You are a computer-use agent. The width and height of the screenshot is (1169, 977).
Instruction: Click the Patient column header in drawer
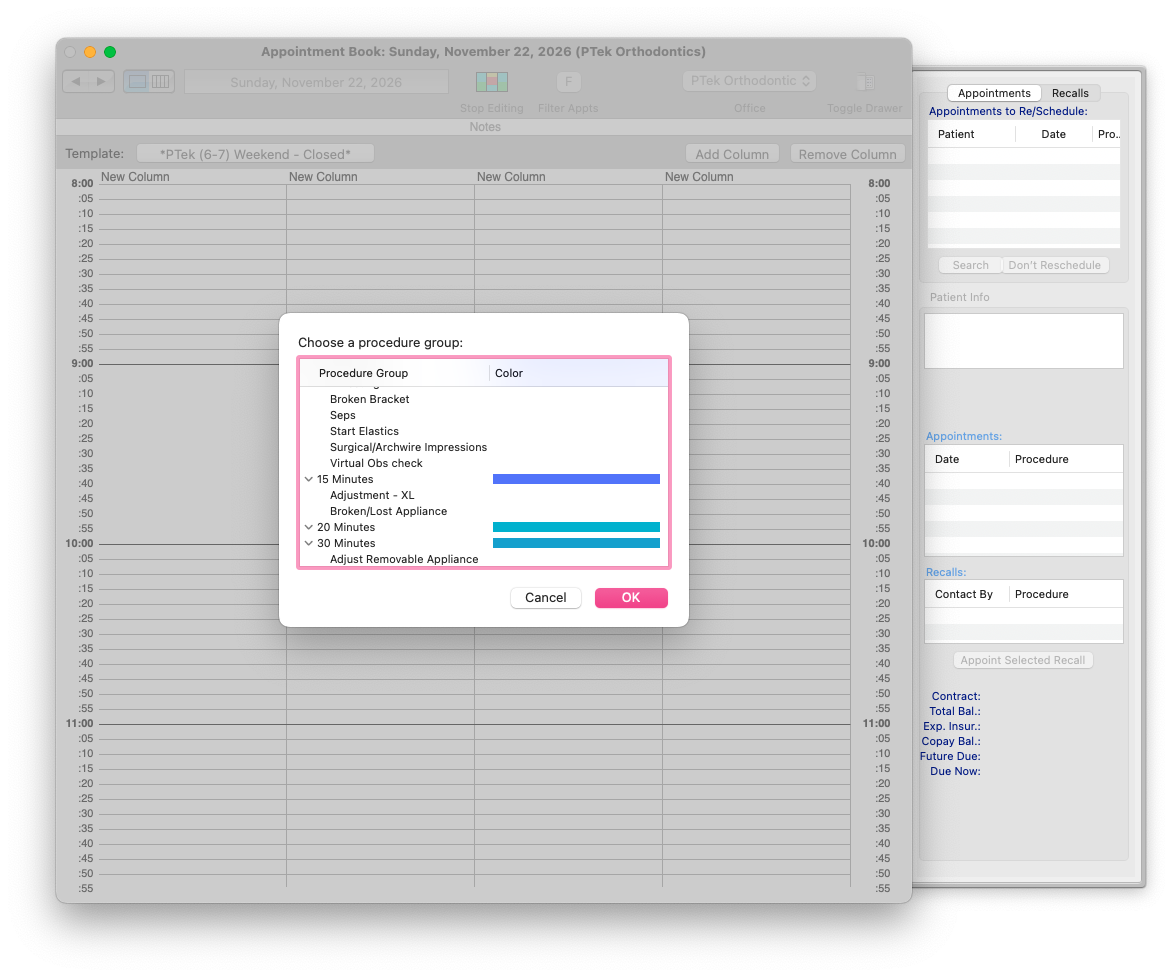[x=971, y=134]
